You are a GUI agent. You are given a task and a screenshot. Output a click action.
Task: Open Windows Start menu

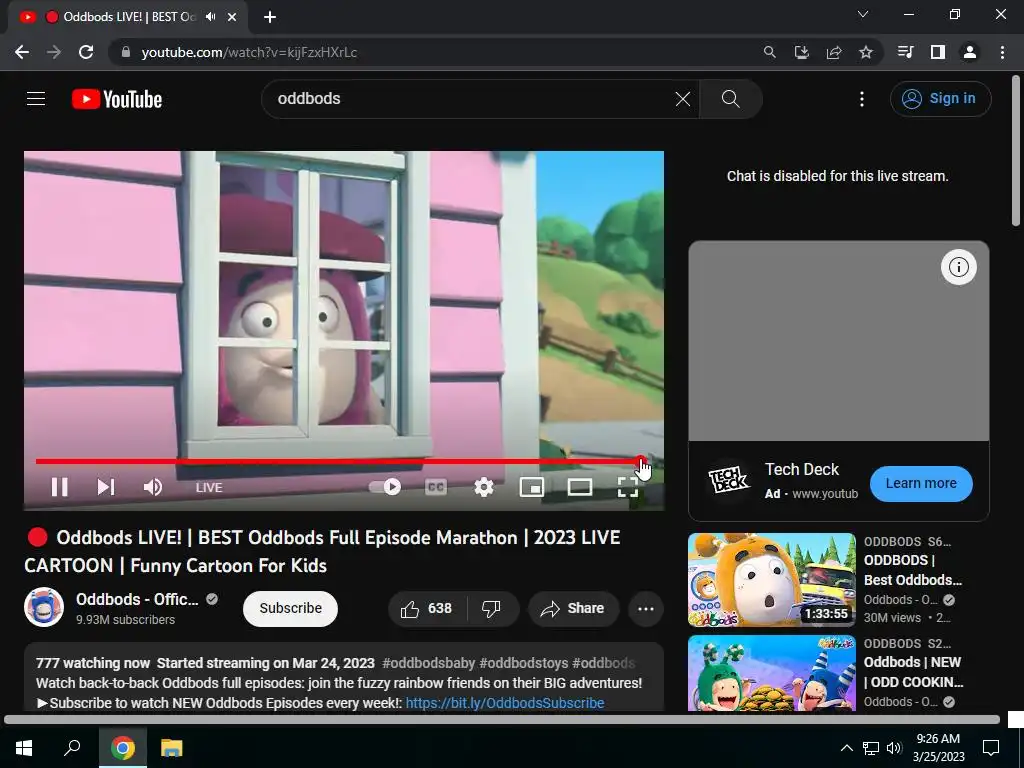coord(24,747)
